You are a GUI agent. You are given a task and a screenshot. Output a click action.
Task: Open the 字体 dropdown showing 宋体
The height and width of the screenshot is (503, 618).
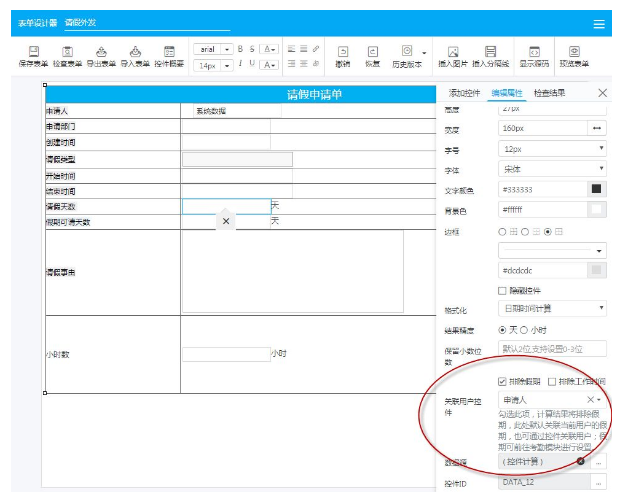tap(552, 169)
